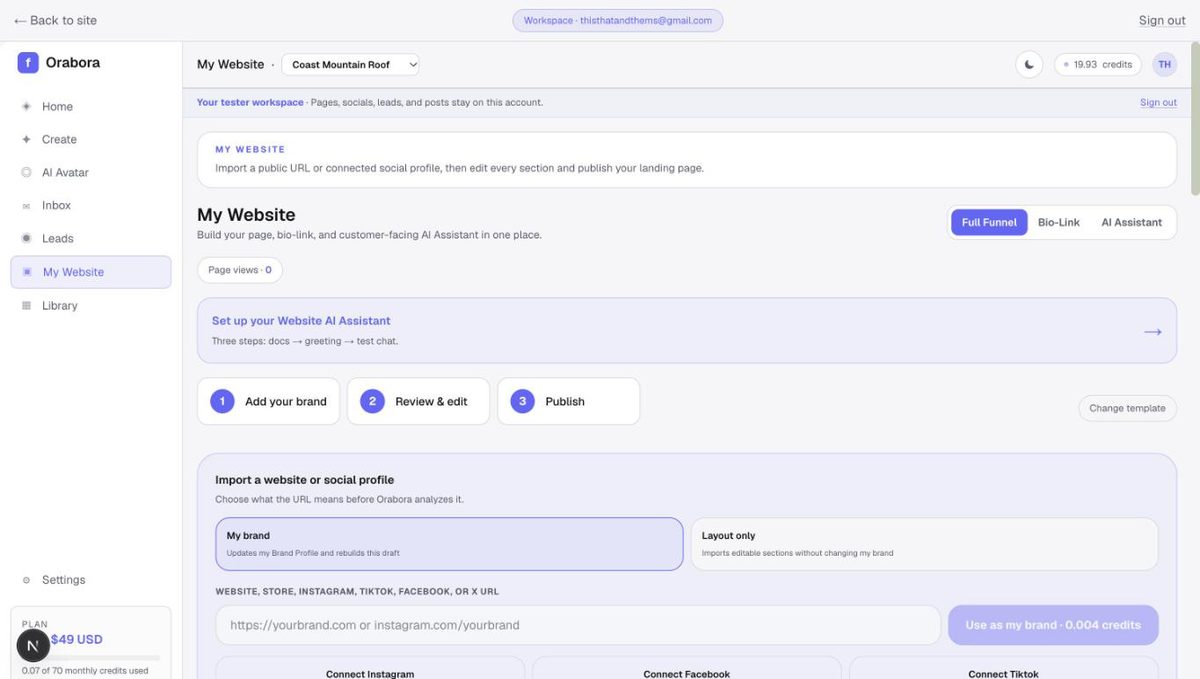Click the step 1 number circle
Screen dimensions: 1200x679
[222, 401]
